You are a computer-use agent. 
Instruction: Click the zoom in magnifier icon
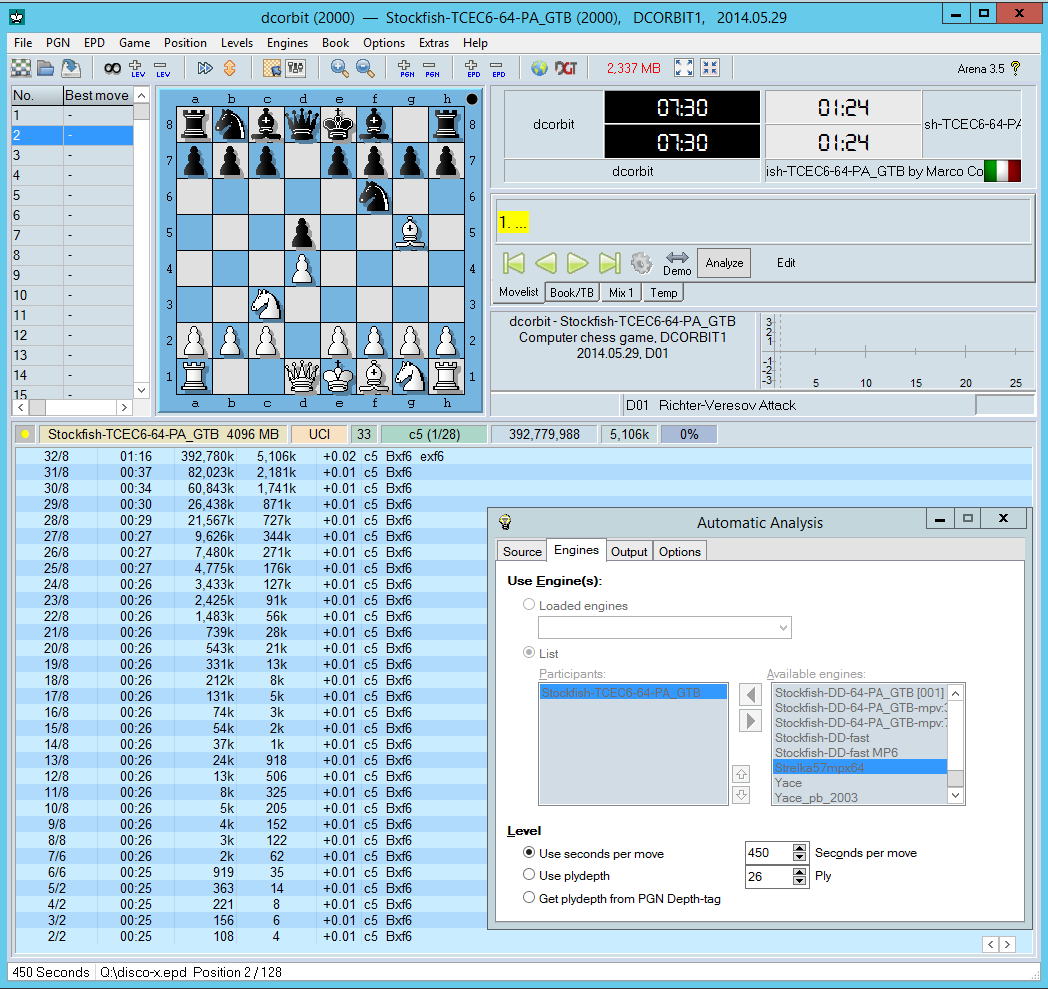(x=340, y=68)
